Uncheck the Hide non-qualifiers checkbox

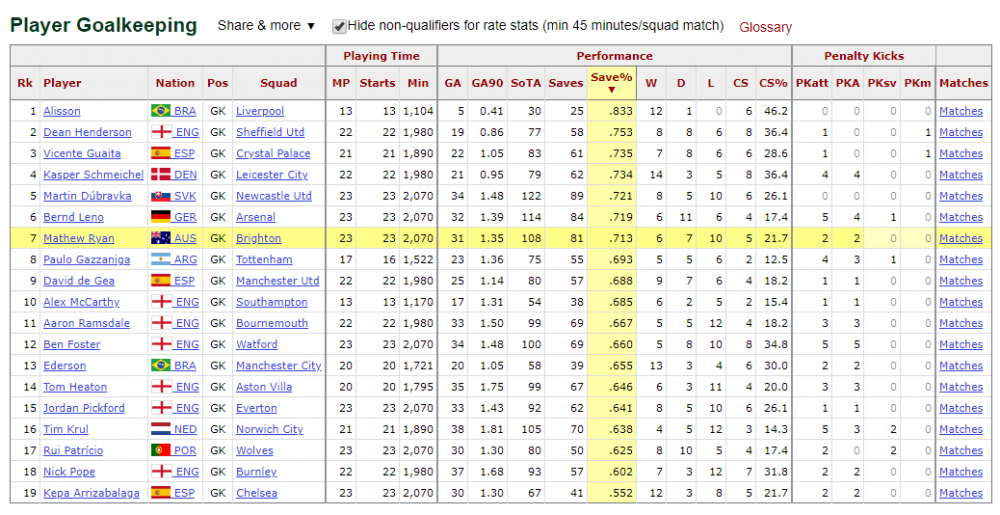pos(339,27)
